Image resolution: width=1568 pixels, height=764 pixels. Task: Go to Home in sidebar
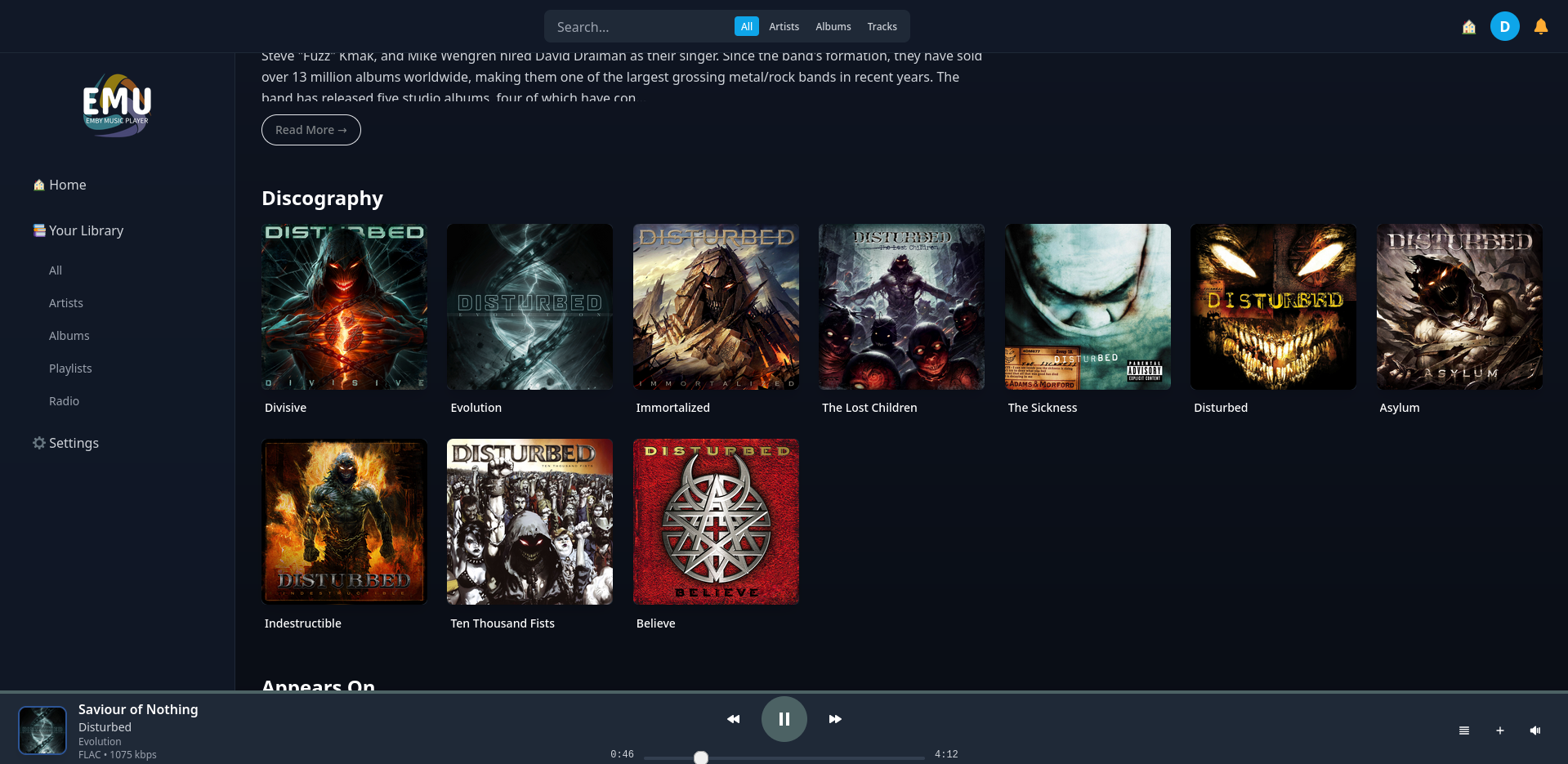59,185
